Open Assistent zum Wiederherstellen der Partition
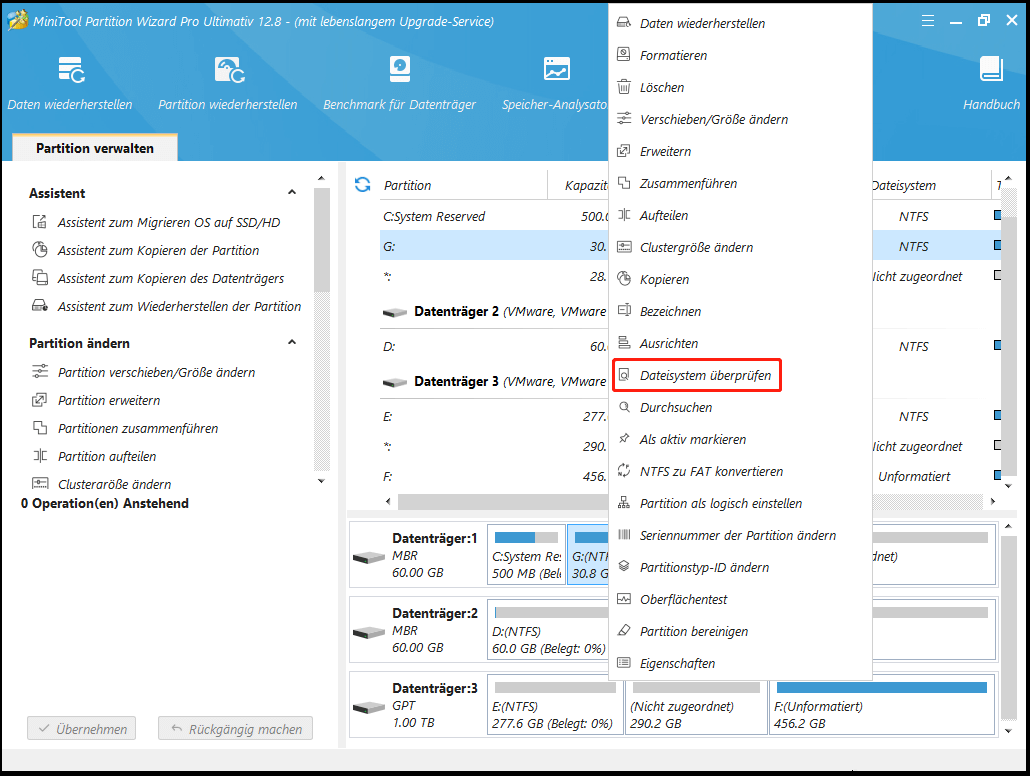 pyautogui.click(x=179, y=306)
